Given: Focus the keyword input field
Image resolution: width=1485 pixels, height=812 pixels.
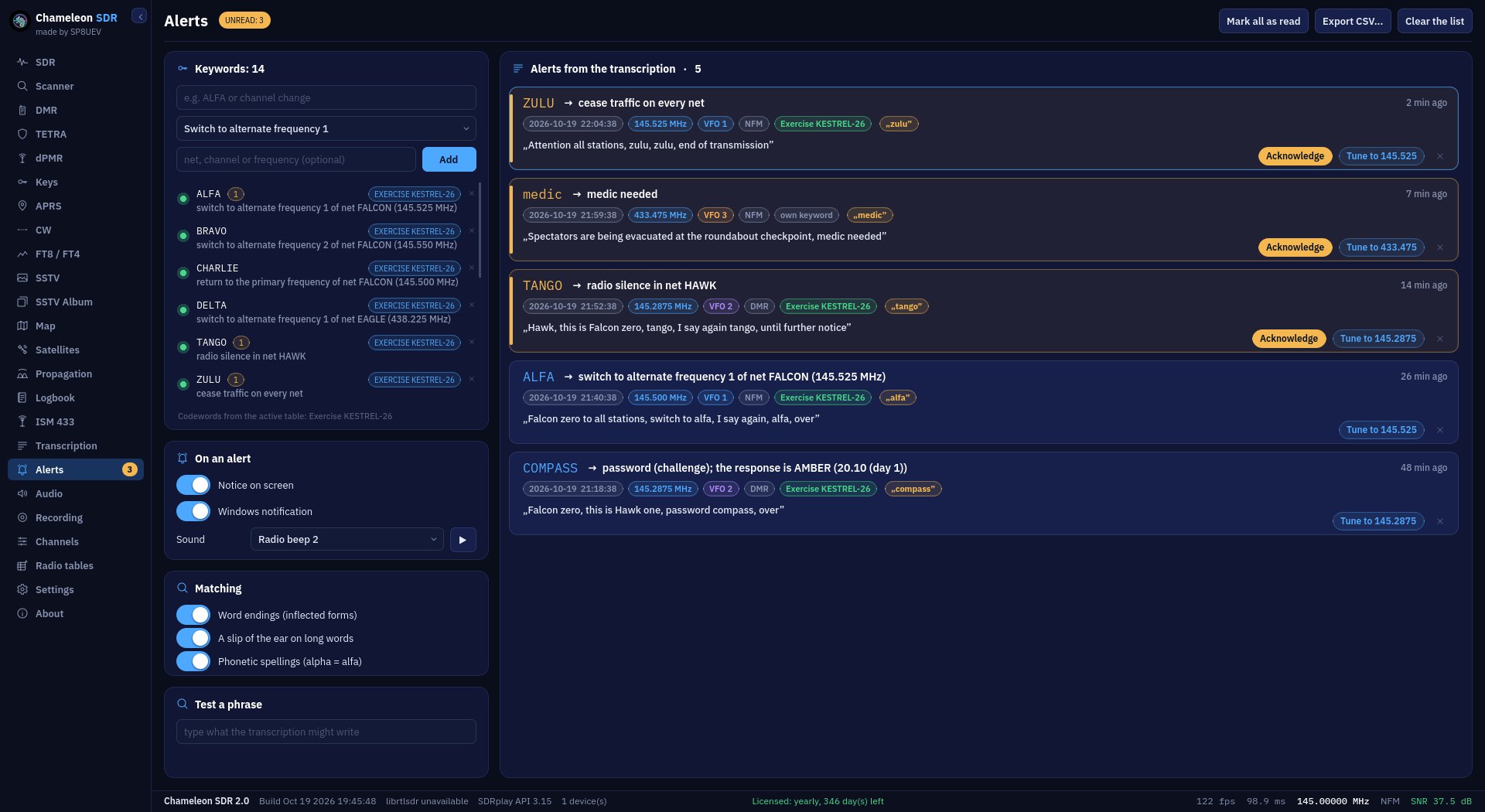Looking at the screenshot, I should coord(326,97).
